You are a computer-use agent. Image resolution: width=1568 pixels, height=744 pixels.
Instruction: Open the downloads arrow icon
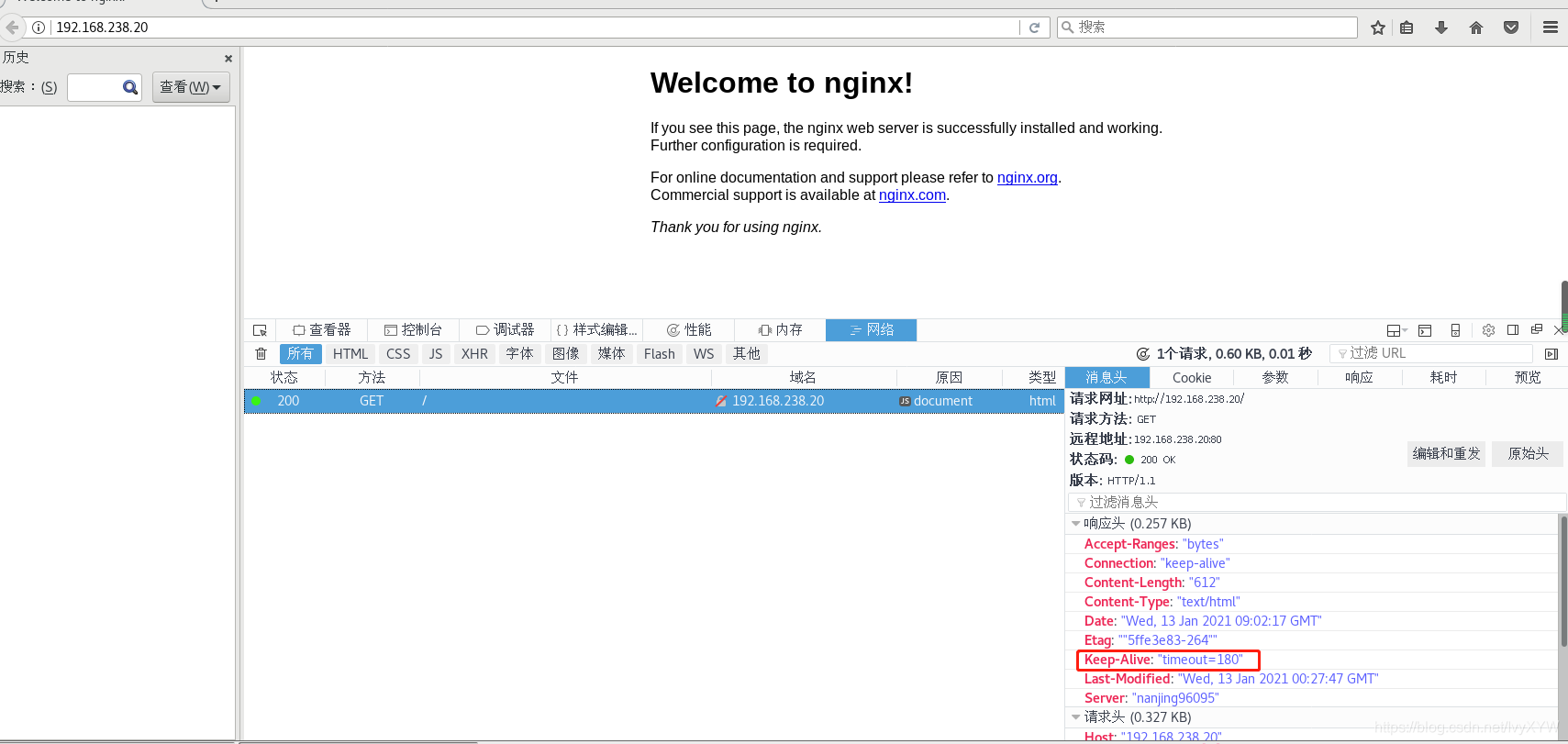tap(1441, 28)
